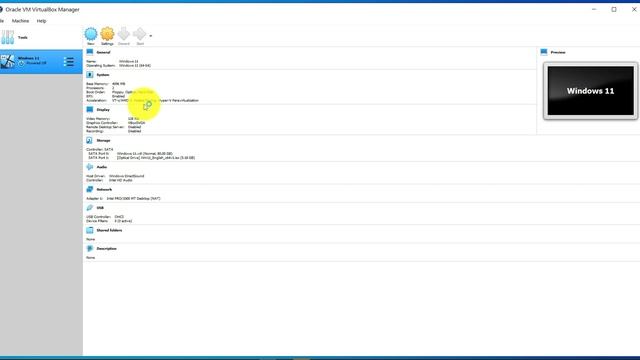
Task: Open the Description section header link
Action: coord(107,249)
